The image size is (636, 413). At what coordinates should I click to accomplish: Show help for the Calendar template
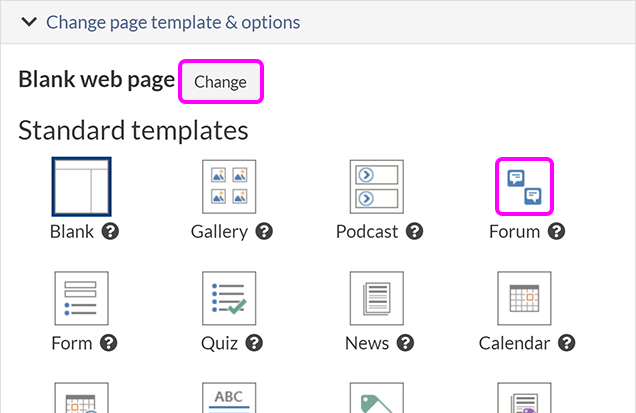click(567, 343)
